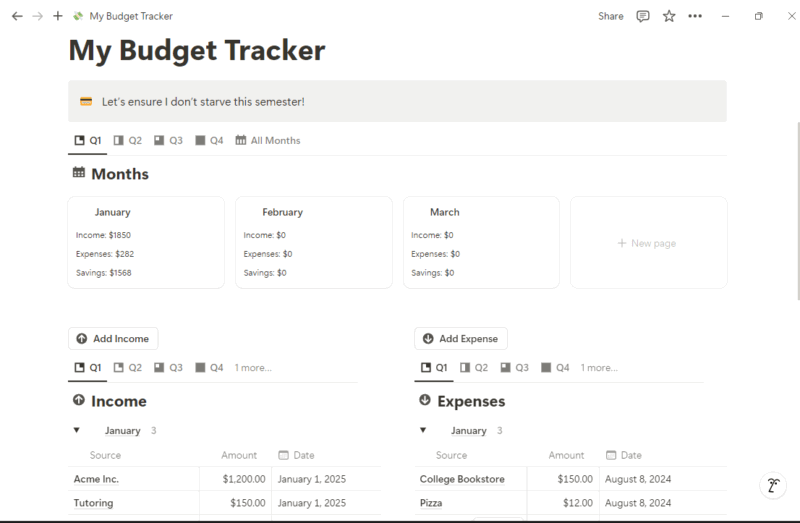Image resolution: width=800 pixels, height=523 pixels.
Task: Click the January group label in Income
Action: (x=122, y=431)
